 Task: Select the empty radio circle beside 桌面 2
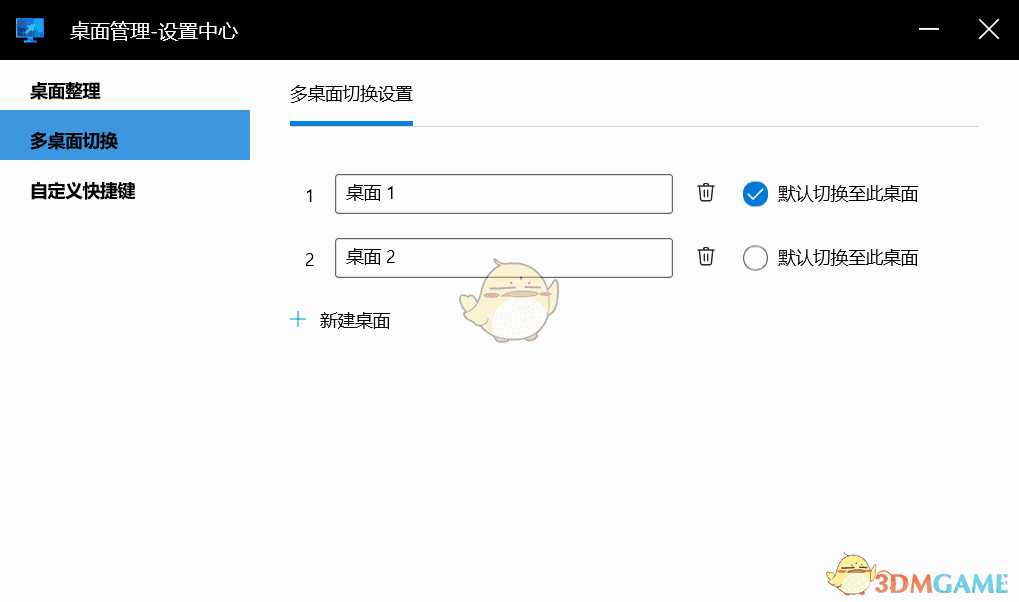[755, 257]
